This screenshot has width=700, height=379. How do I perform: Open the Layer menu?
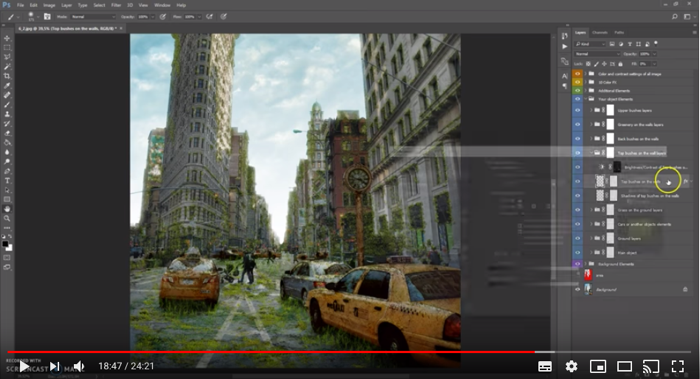pyautogui.click(x=67, y=5)
